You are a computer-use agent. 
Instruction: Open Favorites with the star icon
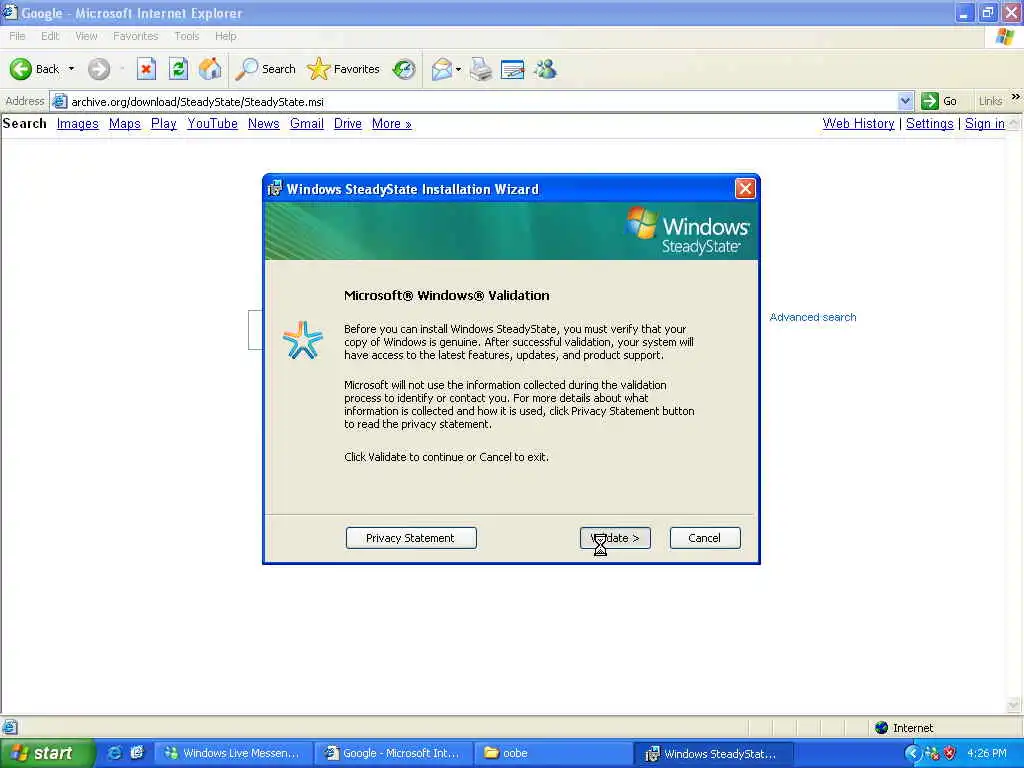(319, 69)
